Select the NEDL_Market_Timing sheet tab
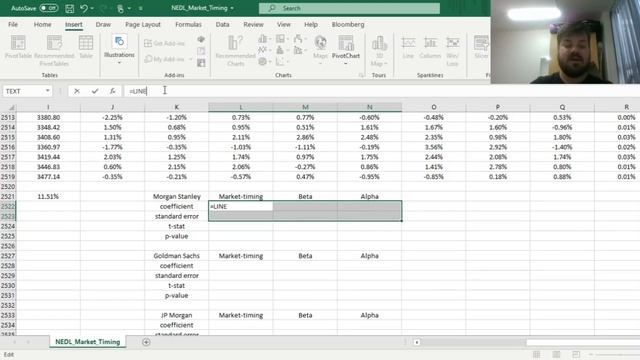This screenshot has height=360, width=640. [x=87, y=342]
